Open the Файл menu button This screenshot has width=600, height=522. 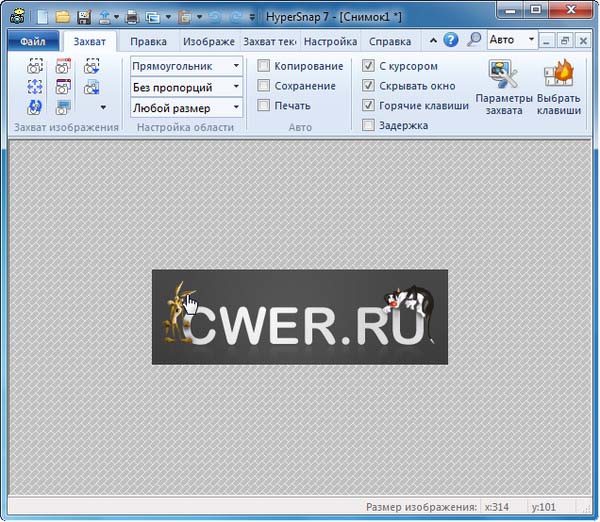tap(33, 42)
